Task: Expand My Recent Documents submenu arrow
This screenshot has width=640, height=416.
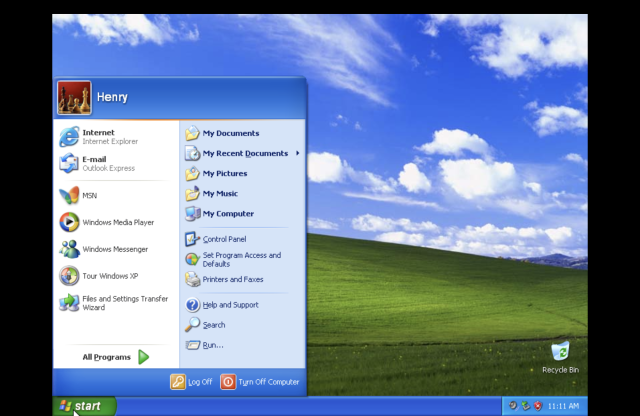Action: (298, 153)
